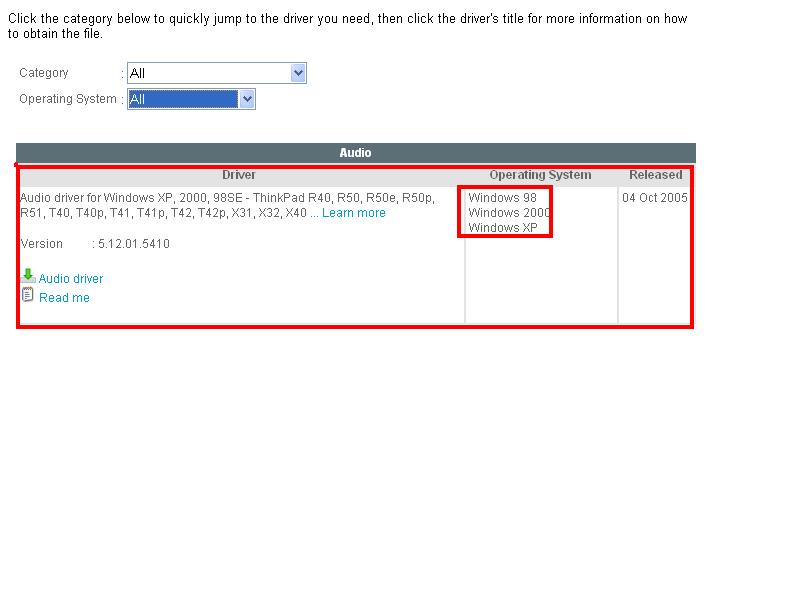Viewport: 800px width, 600px height.
Task: Select the Windows 98 entry
Action: tap(503, 197)
